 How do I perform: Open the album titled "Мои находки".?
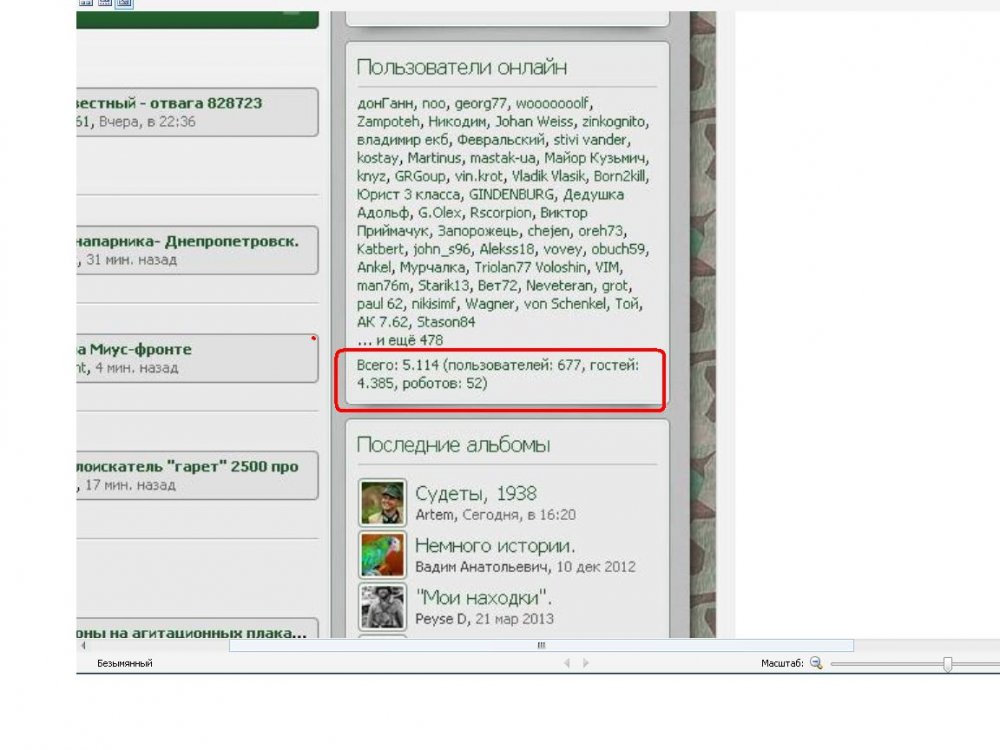(483, 598)
